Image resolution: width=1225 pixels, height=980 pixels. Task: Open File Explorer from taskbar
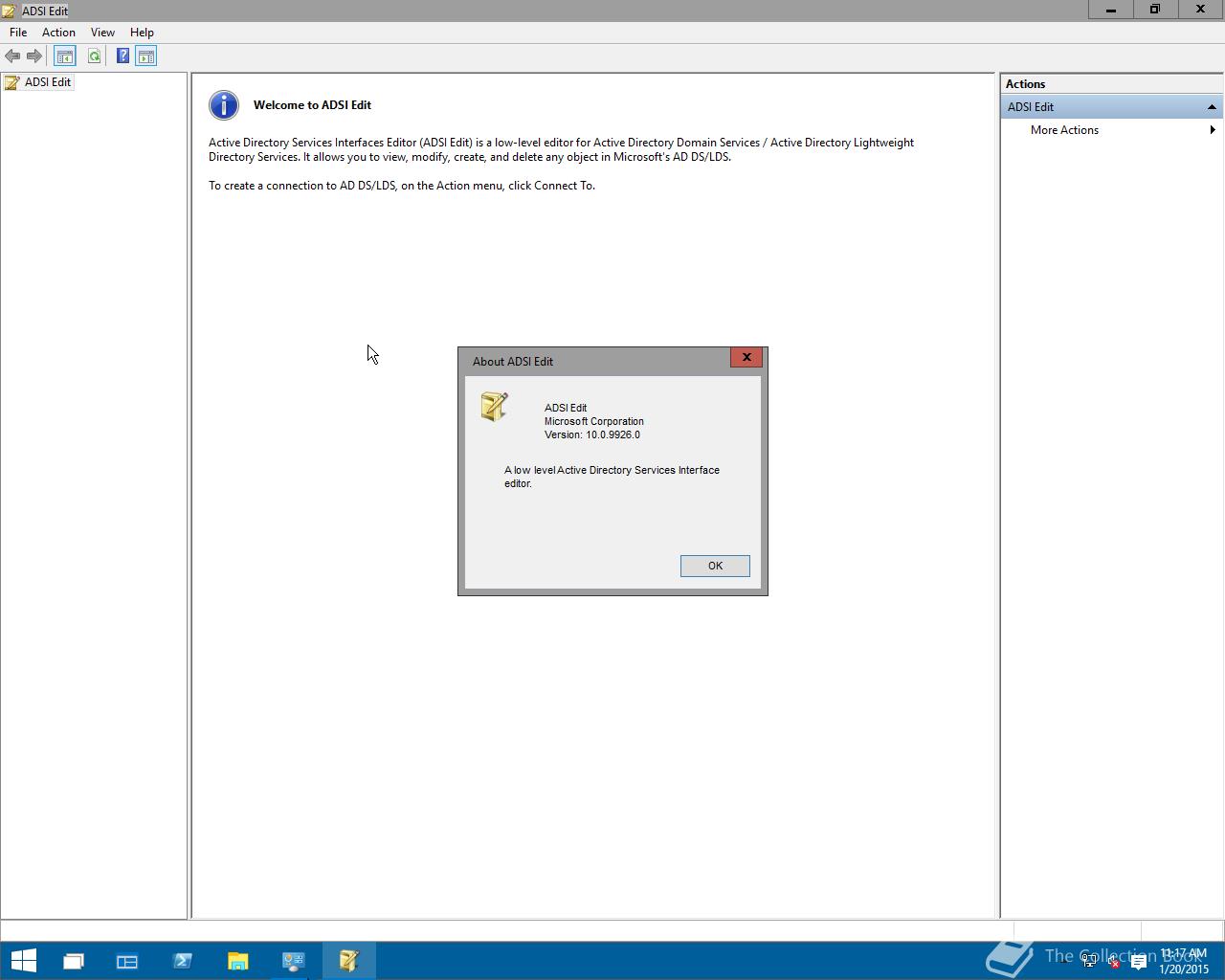coord(237,961)
